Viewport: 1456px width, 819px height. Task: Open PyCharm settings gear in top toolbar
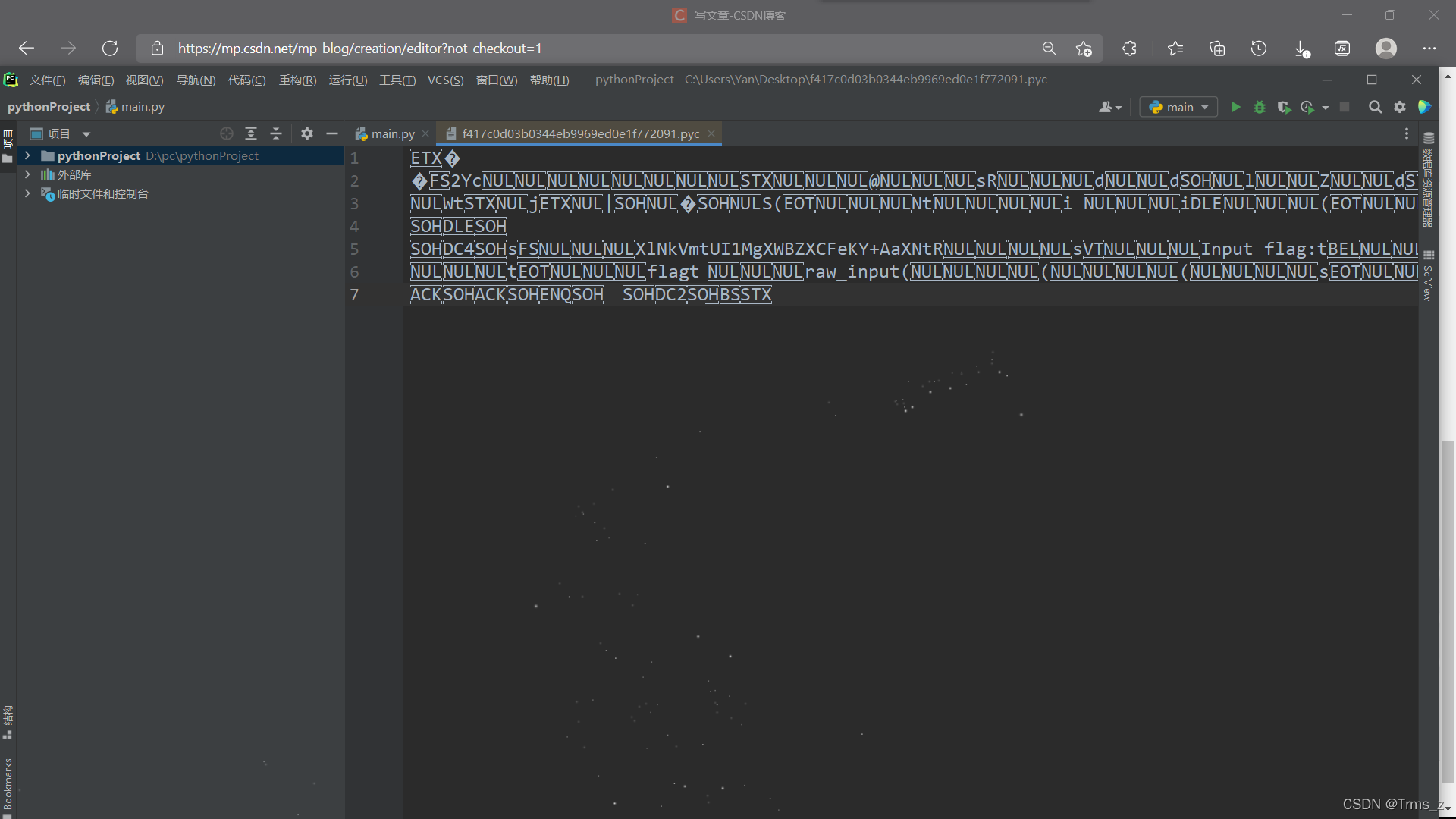point(1400,107)
